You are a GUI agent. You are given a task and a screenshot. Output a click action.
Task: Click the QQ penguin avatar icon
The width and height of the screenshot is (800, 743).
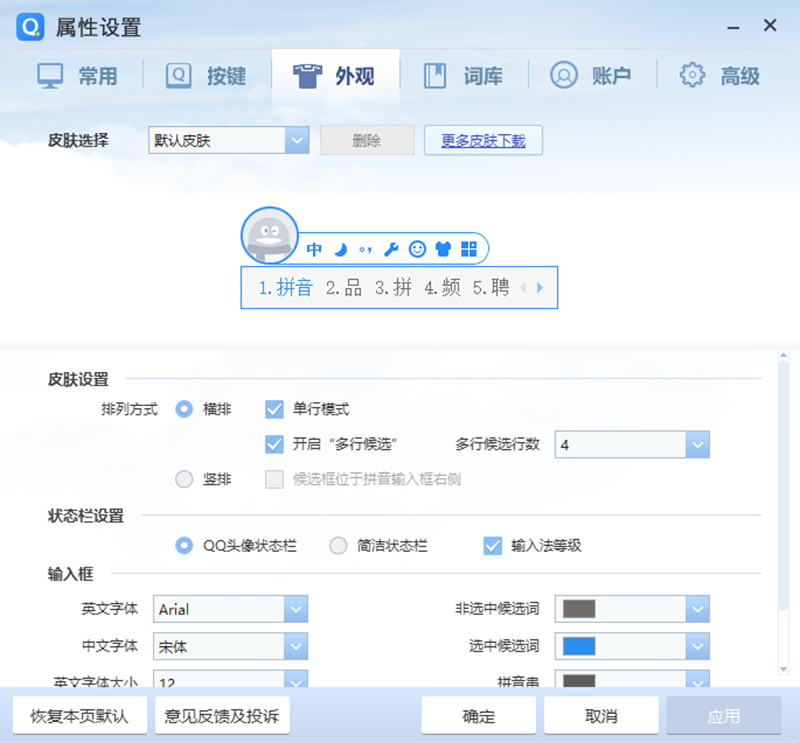pyautogui.click(x=269, y=235)
